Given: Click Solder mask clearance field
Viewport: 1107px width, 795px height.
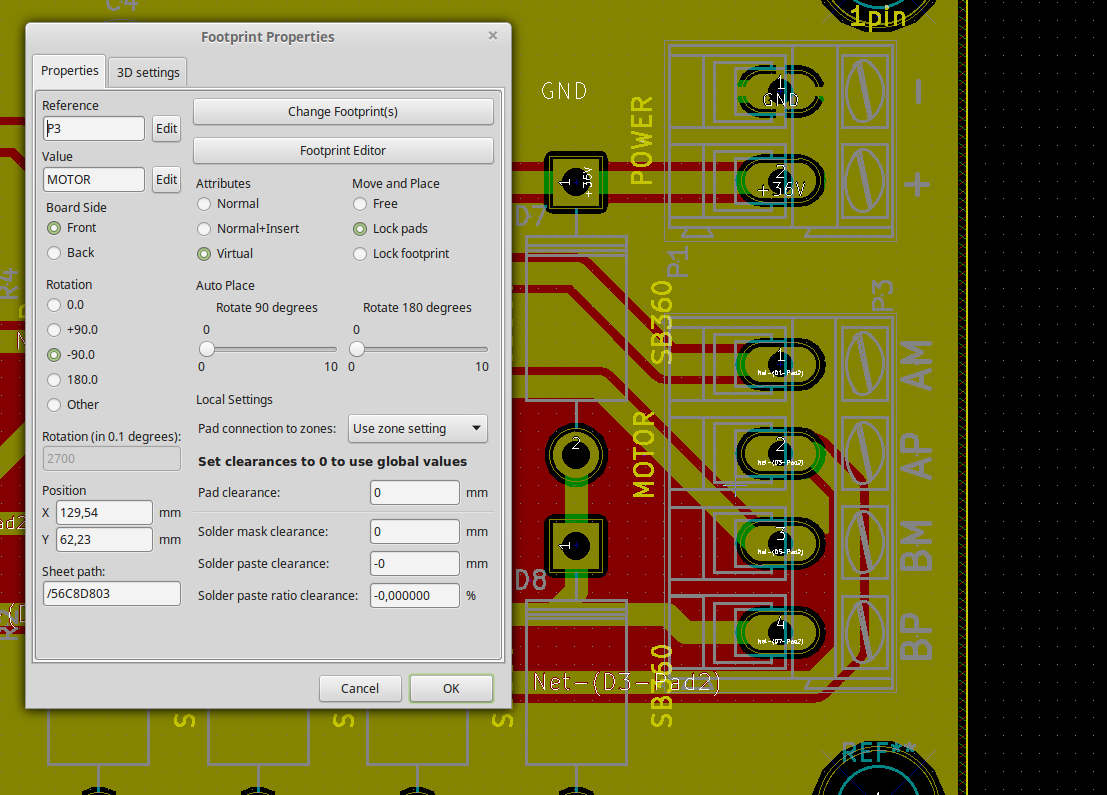Looking at the screenshot, I should pyautogui.click(x=414, y=532).
